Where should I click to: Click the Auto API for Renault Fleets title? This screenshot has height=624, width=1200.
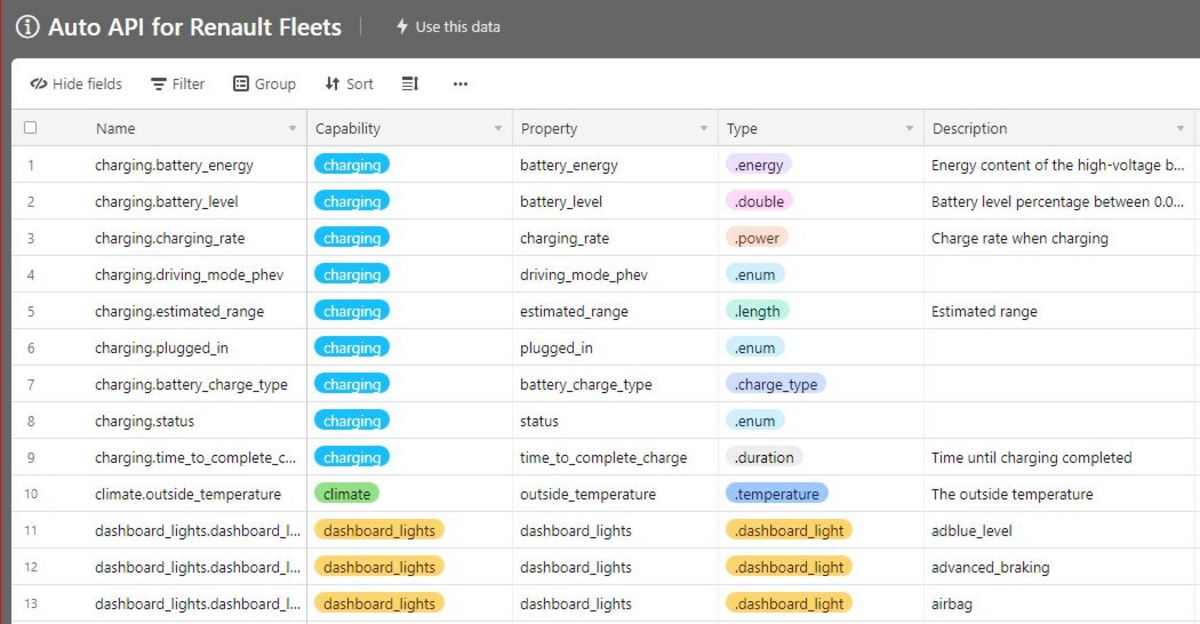tap(195, 27)
